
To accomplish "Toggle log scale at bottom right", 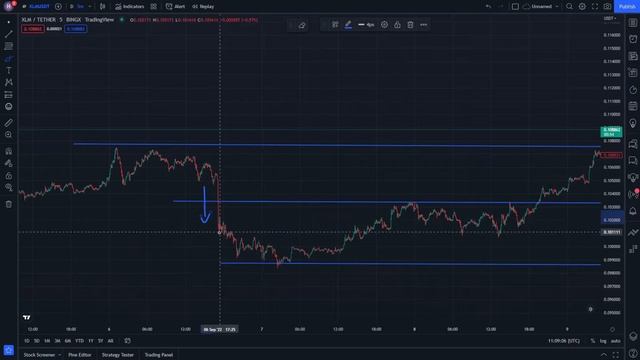I will click(603, 341).
